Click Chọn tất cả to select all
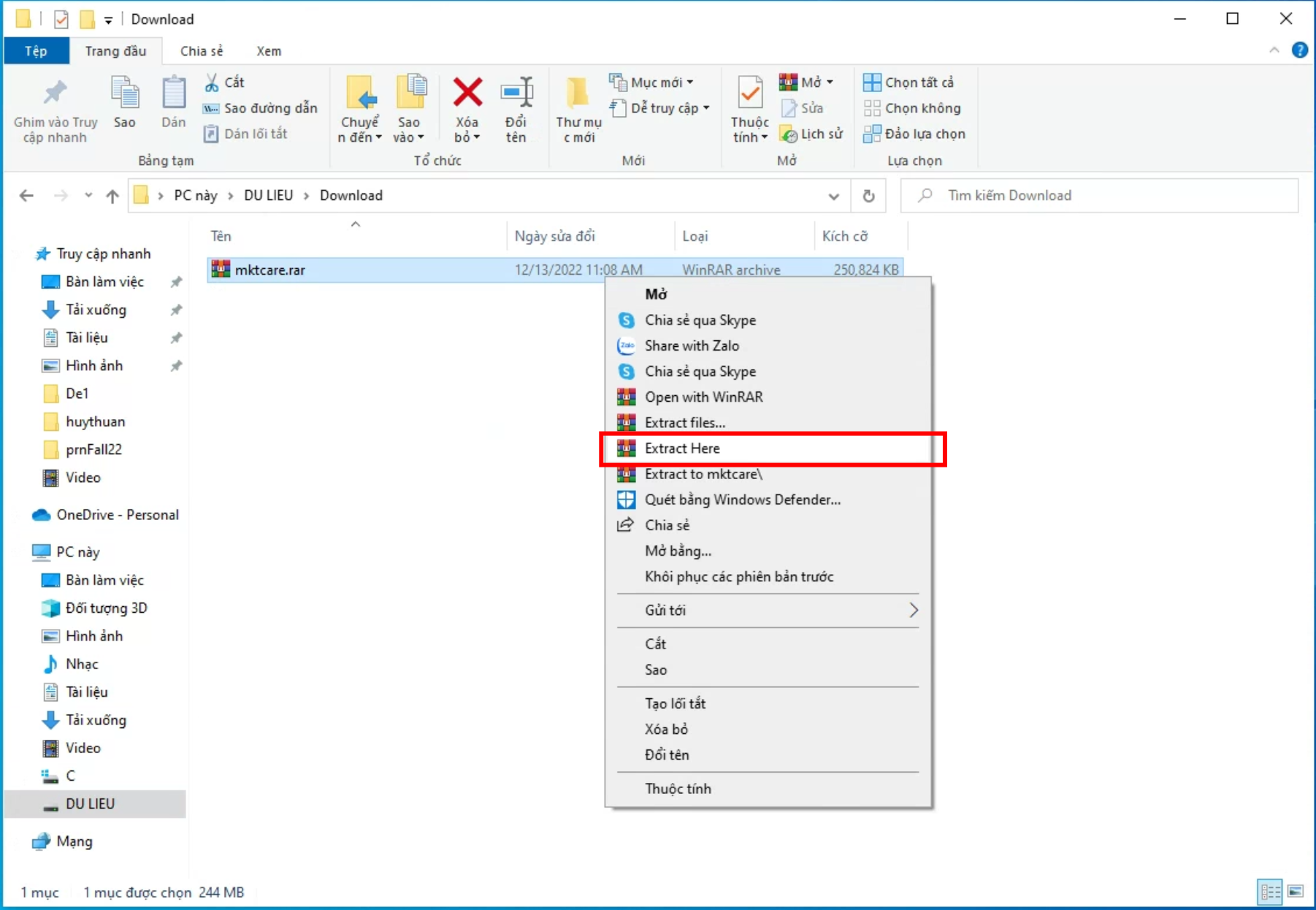 point(910,83)
